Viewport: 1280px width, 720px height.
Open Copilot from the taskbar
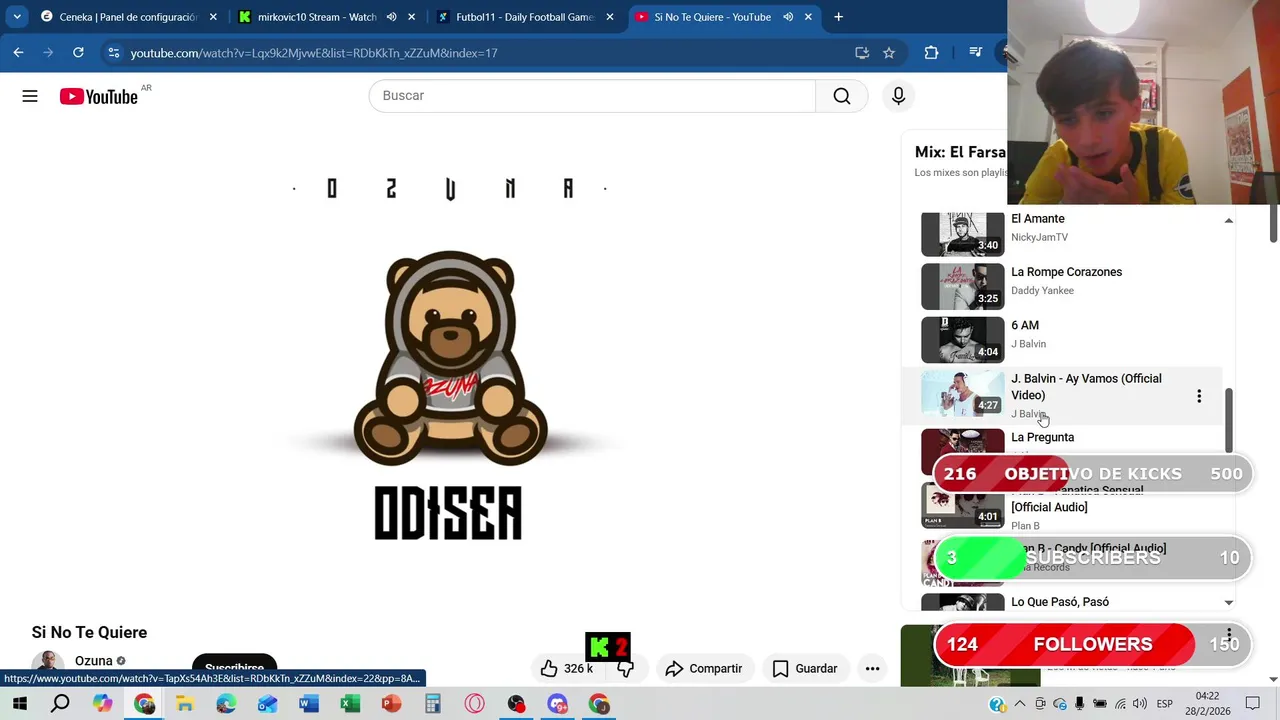coord(102,704)
